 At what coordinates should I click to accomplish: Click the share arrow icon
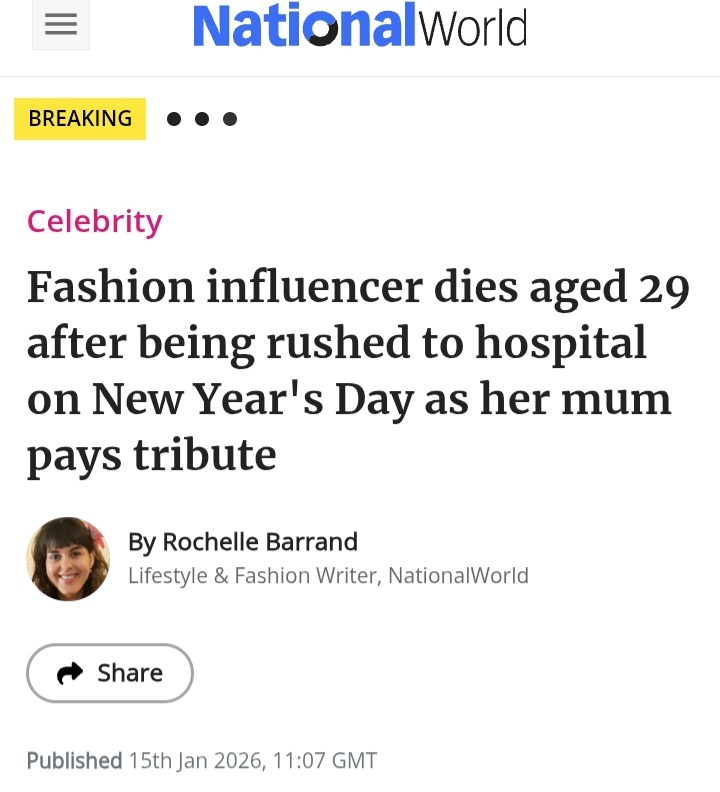[x=70, y=674]
